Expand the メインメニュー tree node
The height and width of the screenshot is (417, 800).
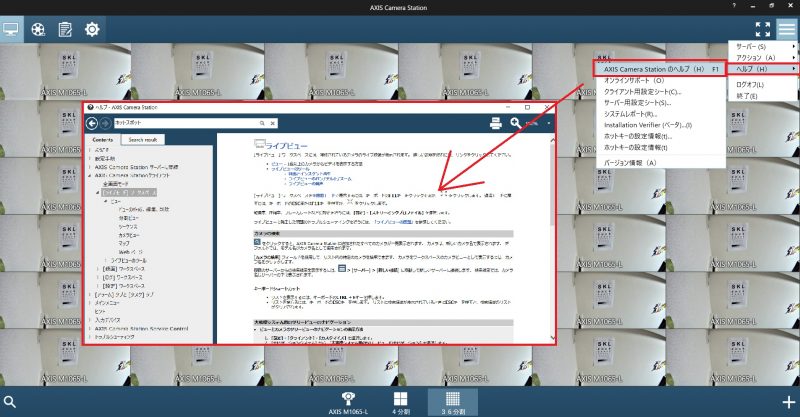[90, 303]
